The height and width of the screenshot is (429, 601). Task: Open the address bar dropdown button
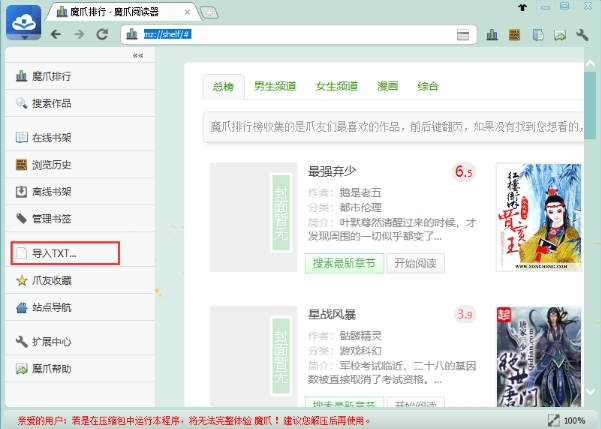(462, 34)
